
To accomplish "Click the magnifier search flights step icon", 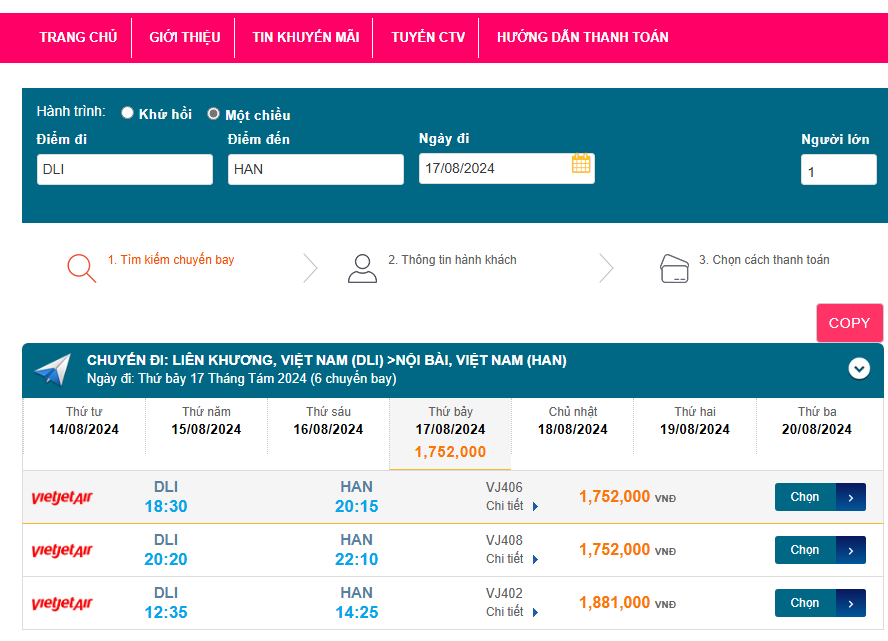I will click(81, 268).
